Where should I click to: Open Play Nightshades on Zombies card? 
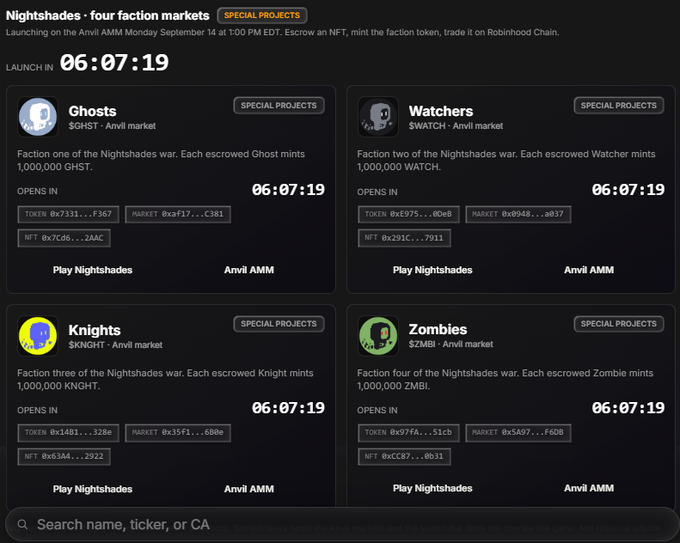click(432, 488)
